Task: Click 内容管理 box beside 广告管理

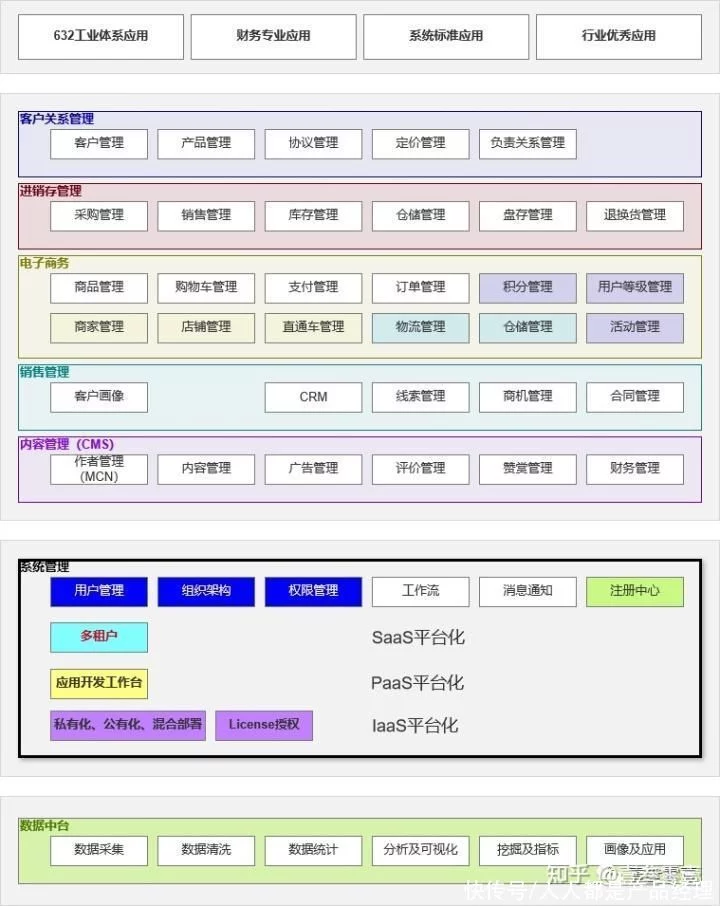Action: tap(206, 469)
